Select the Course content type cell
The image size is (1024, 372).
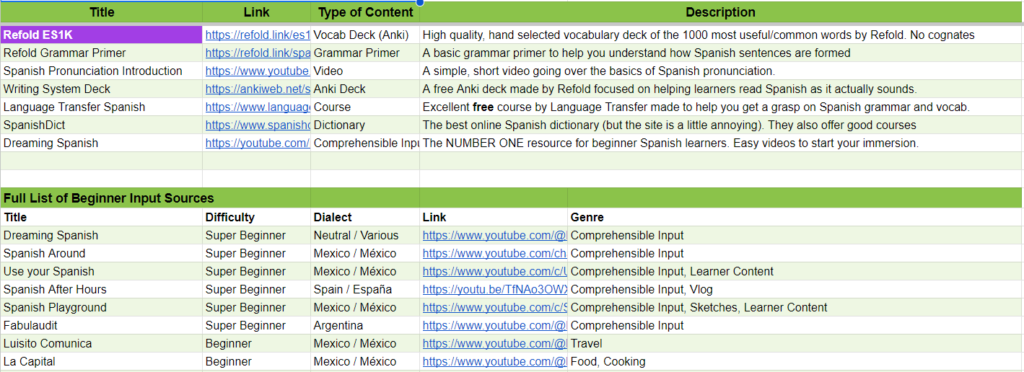(x=365, y=106)
